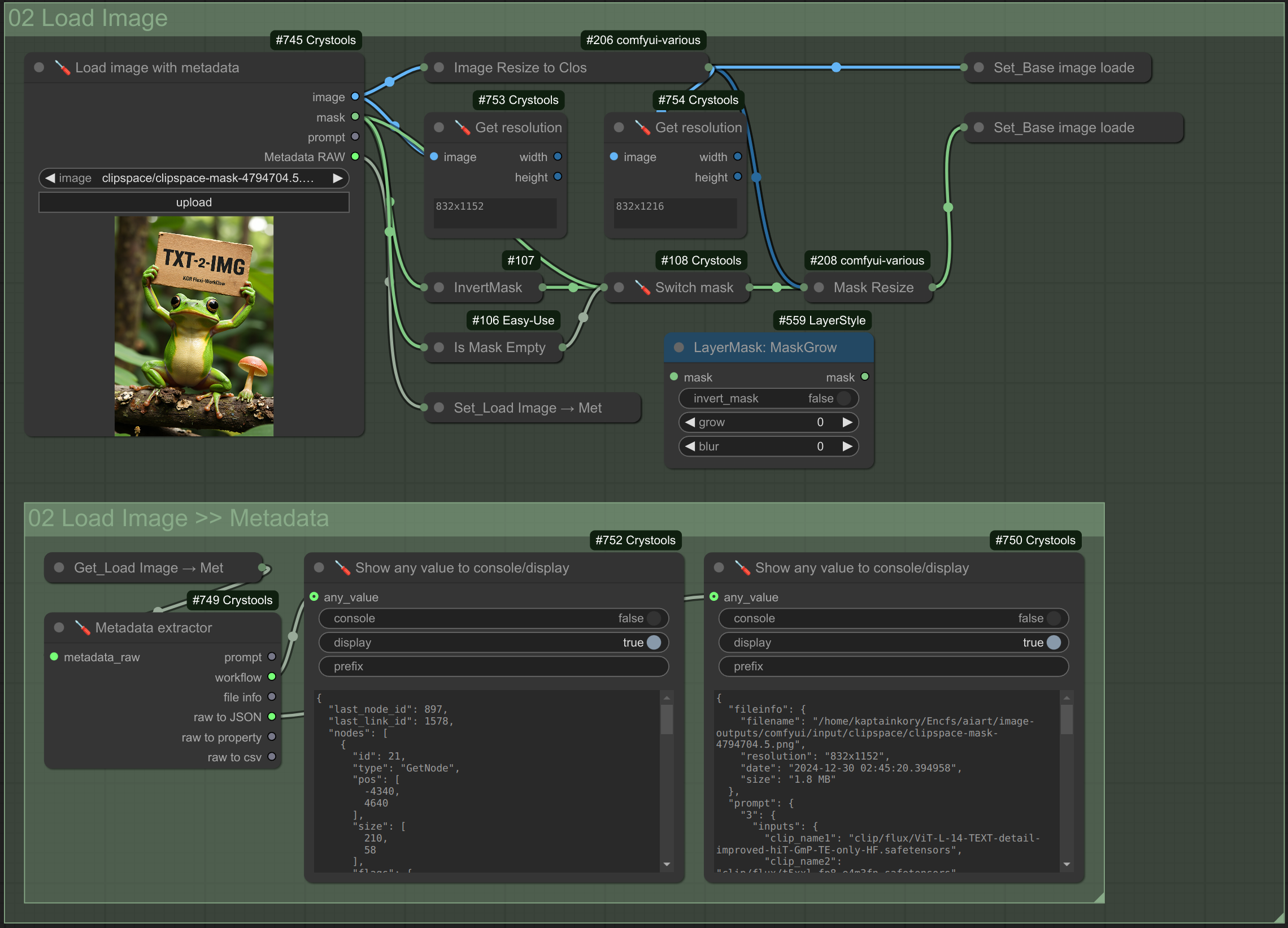The width and height of the screenshot is (1288, 928).
Task: Decrease the blur value arrow
Action: click(690, 446)
